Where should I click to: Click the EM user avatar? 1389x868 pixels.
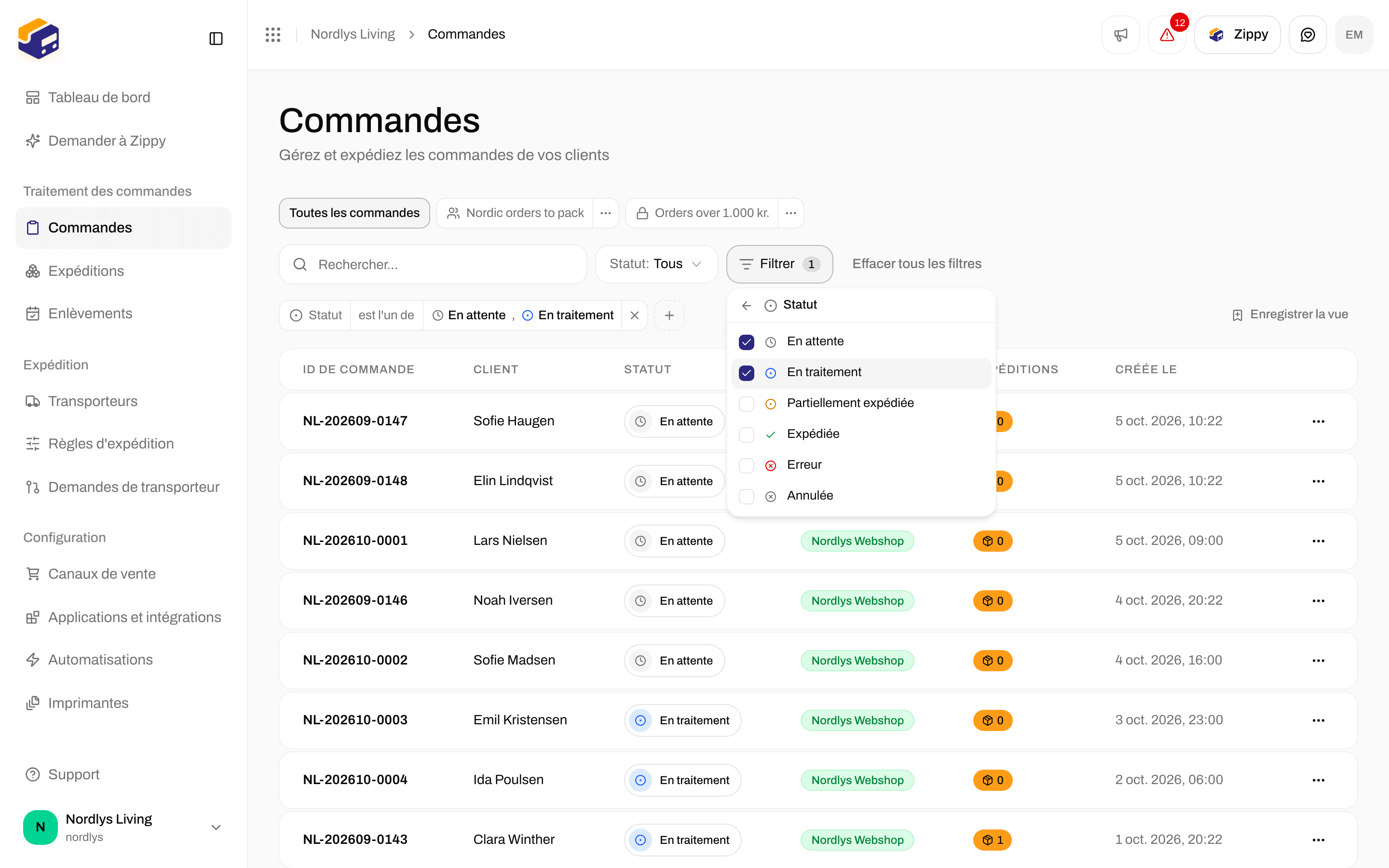tap(1354, 34)
